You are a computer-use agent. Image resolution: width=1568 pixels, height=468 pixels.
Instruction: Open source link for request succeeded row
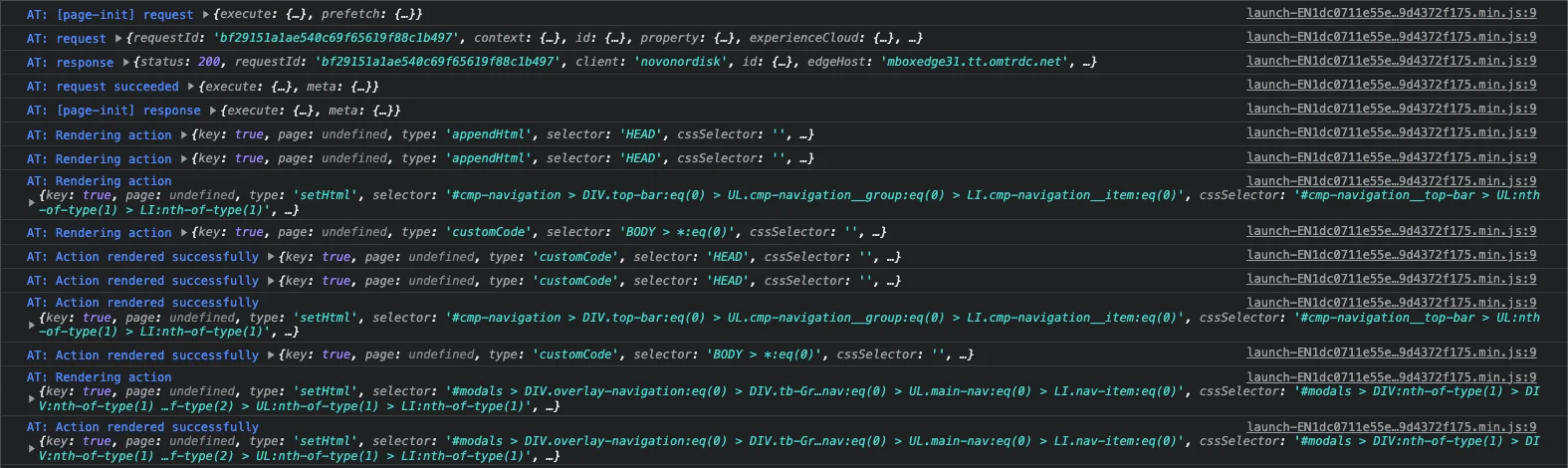[x=1391, y=85]
